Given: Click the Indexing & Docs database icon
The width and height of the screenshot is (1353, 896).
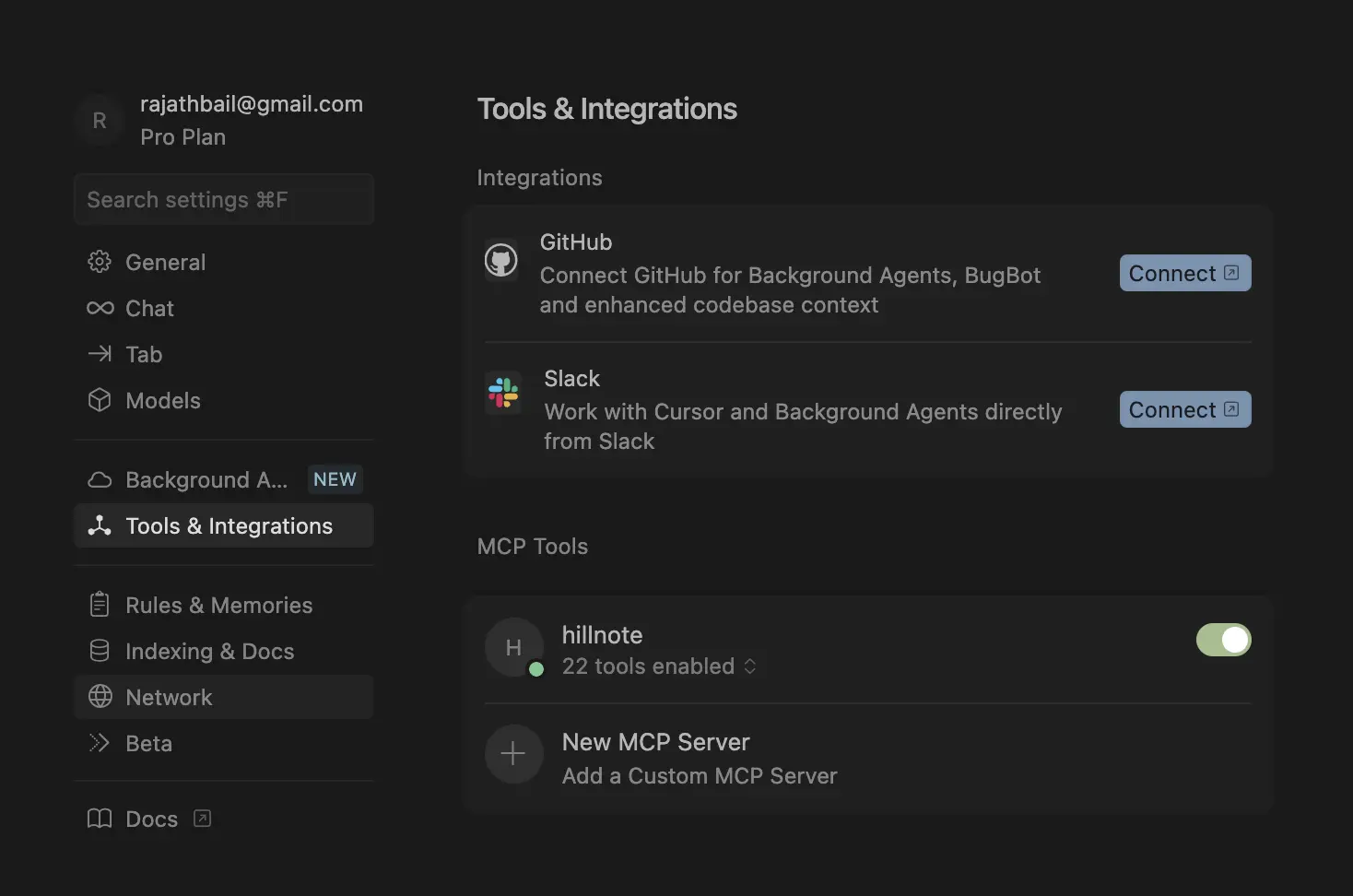Looking at the screenshot, I should pyautogui.click(x=100, y=651).
